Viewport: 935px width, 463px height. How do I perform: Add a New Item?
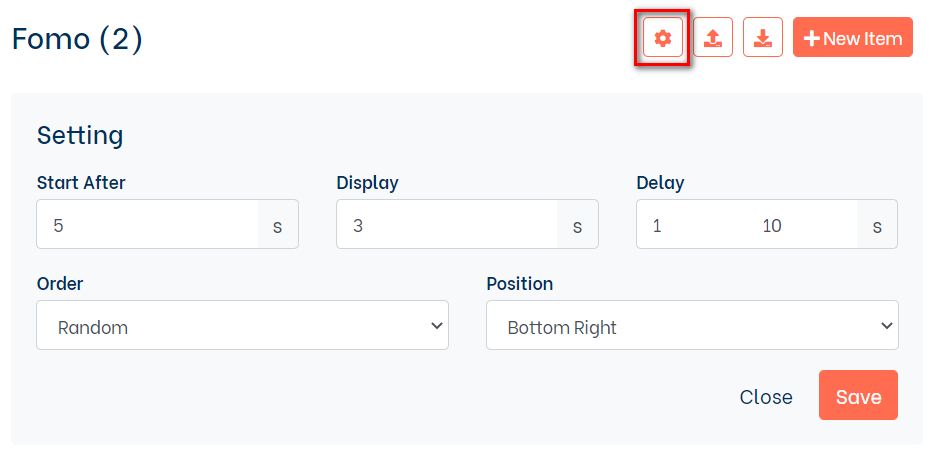[853, 38]
